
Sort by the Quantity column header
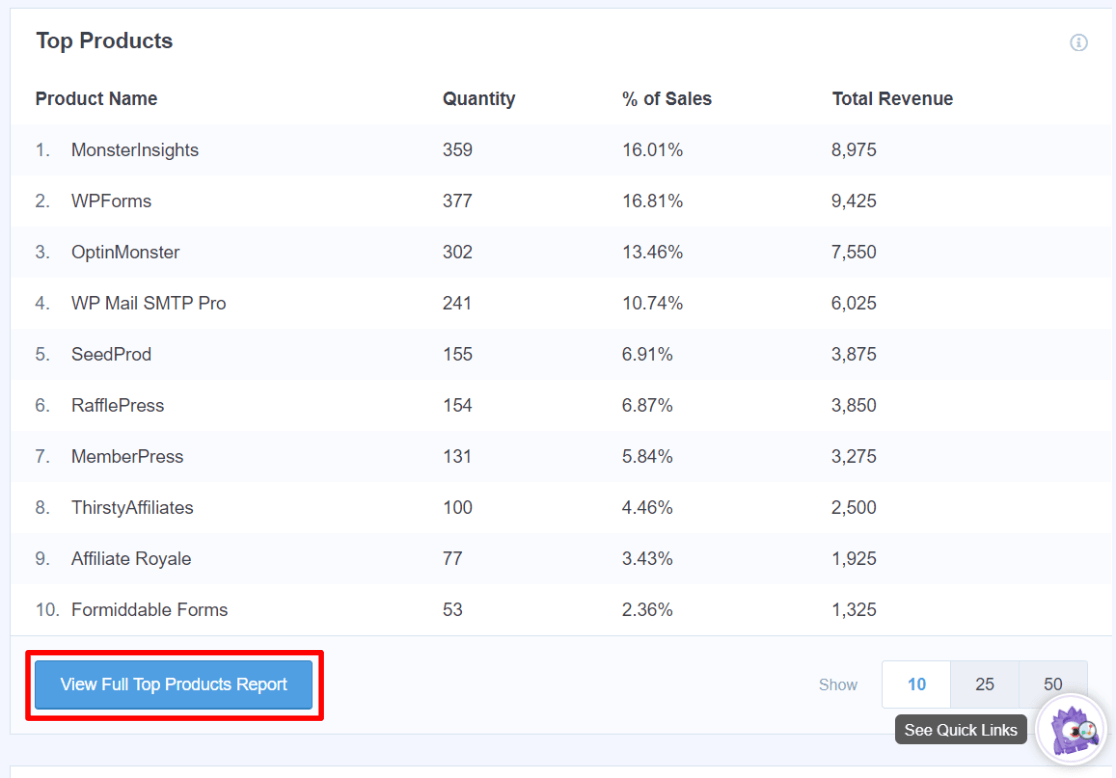479,98
